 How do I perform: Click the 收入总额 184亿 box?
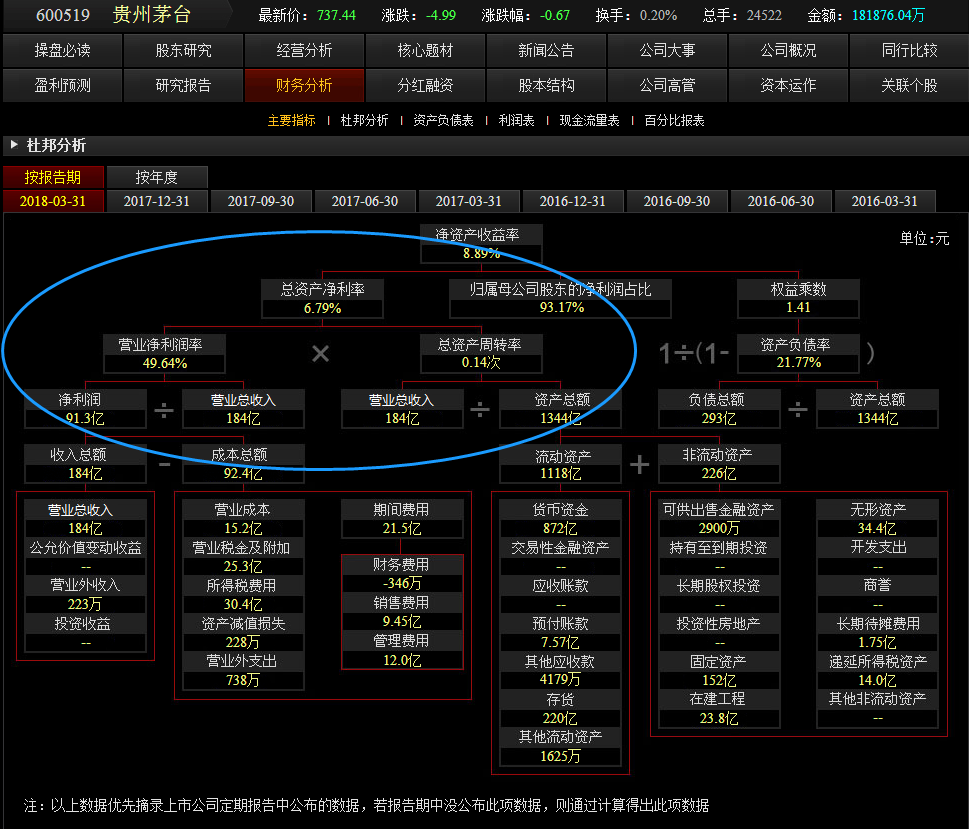pos(85,464)
